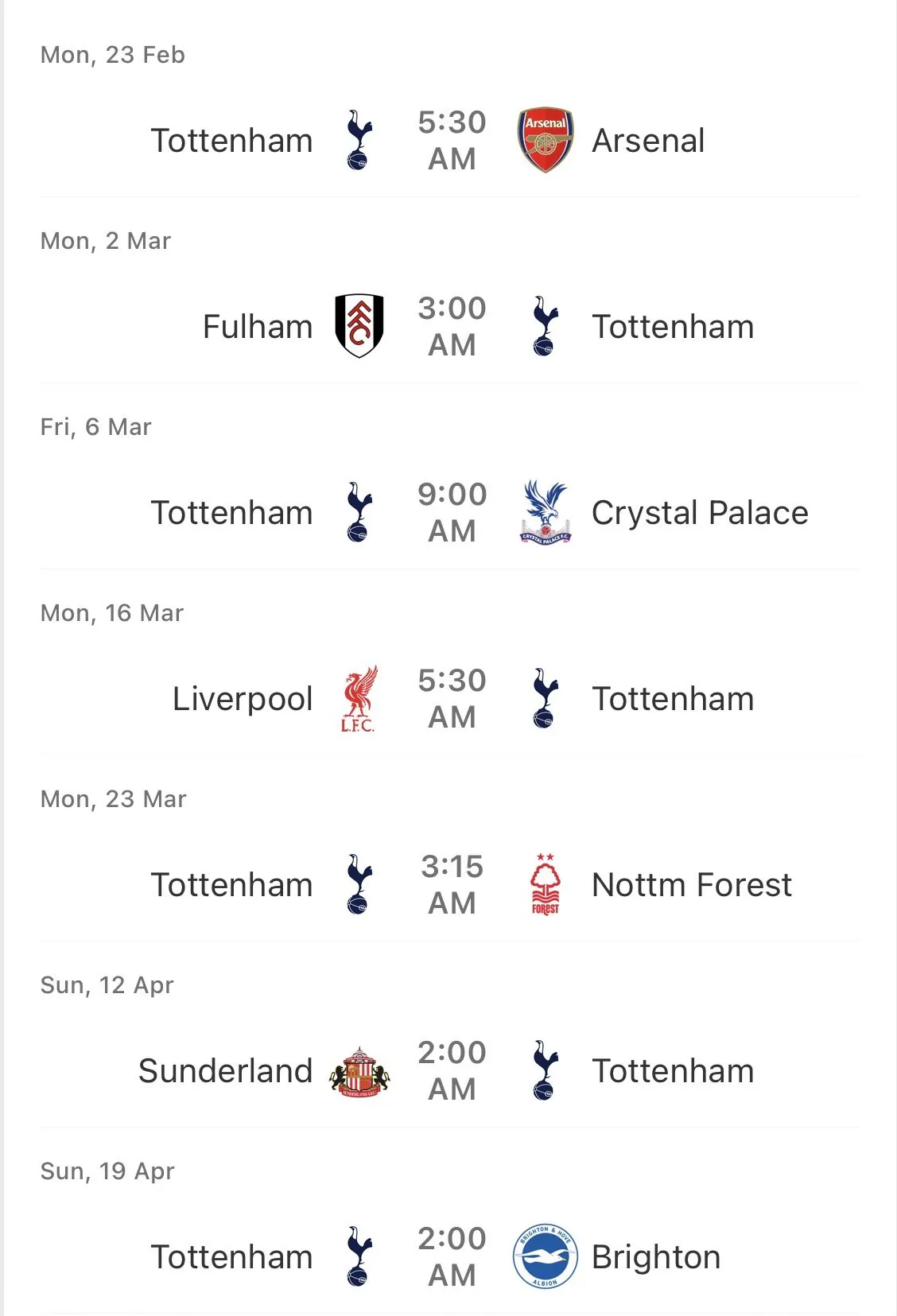897x1316 pixels.
Task: Open the Arsenal team name link
Action: tap(648, 141)
